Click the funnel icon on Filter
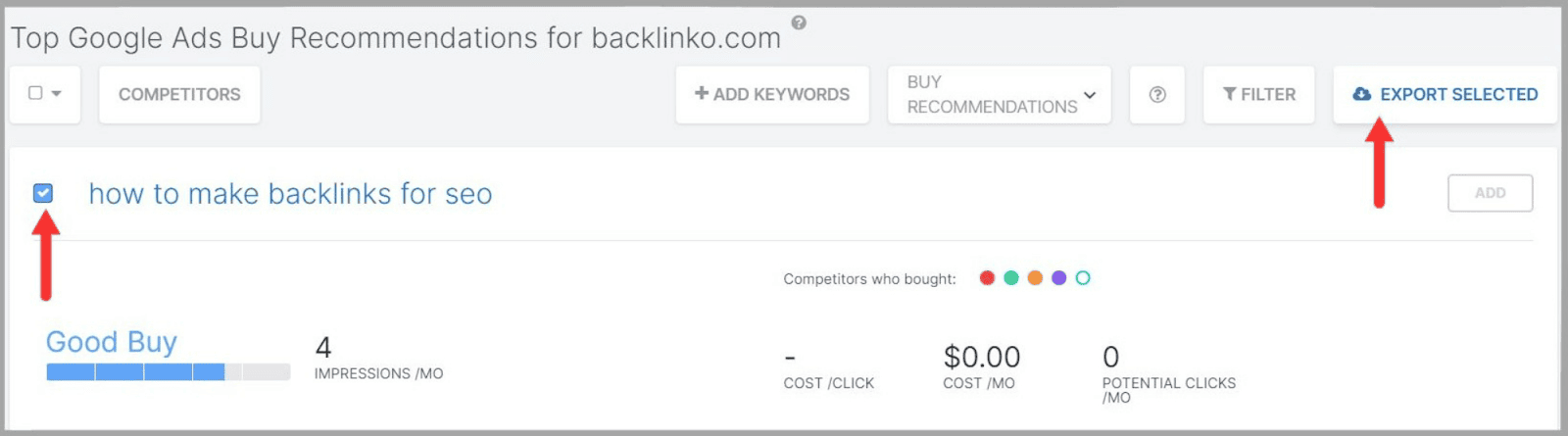The width and height of the screenshot is (1568, 436). point(1229,95)
